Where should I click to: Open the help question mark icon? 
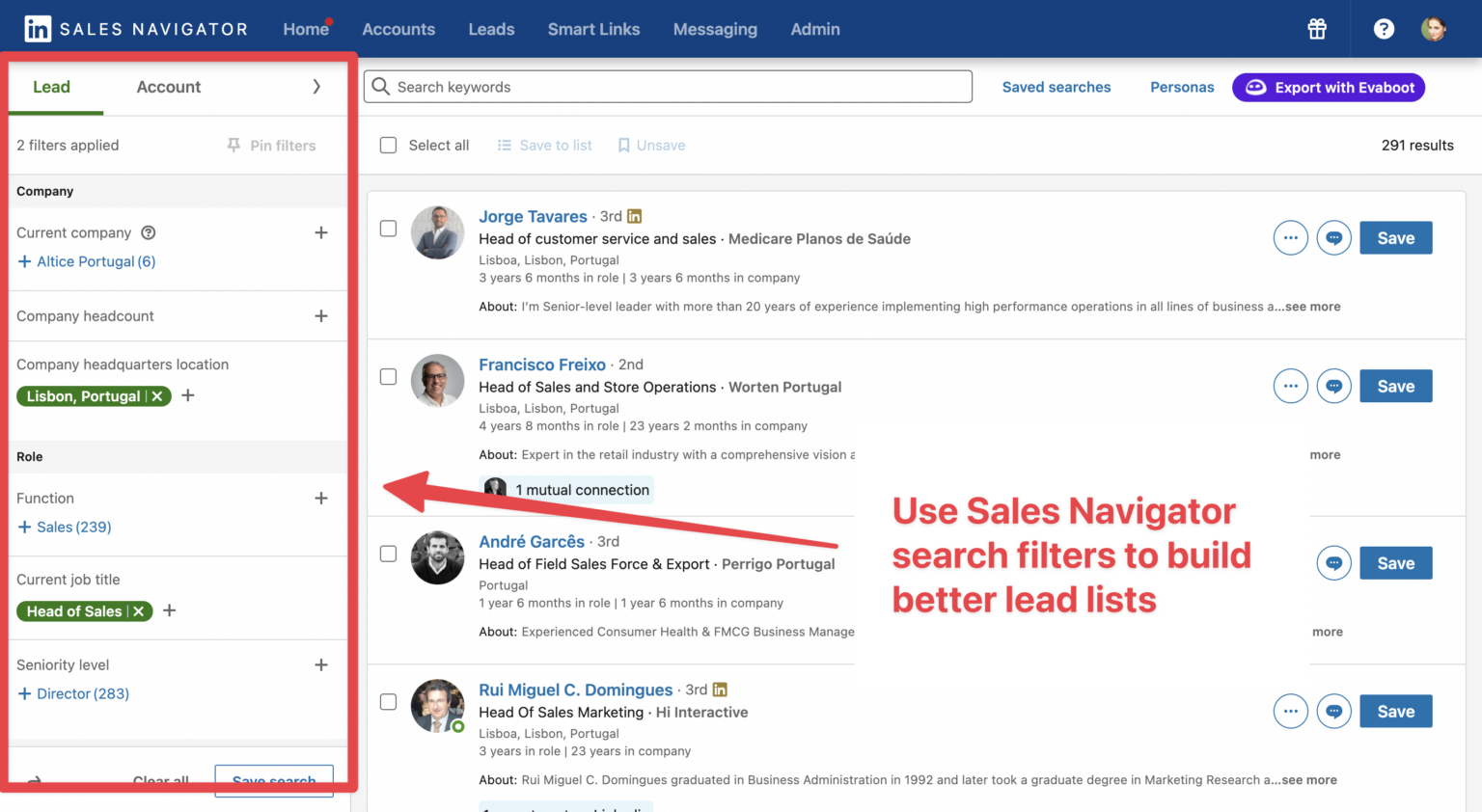coord(1384,29)
